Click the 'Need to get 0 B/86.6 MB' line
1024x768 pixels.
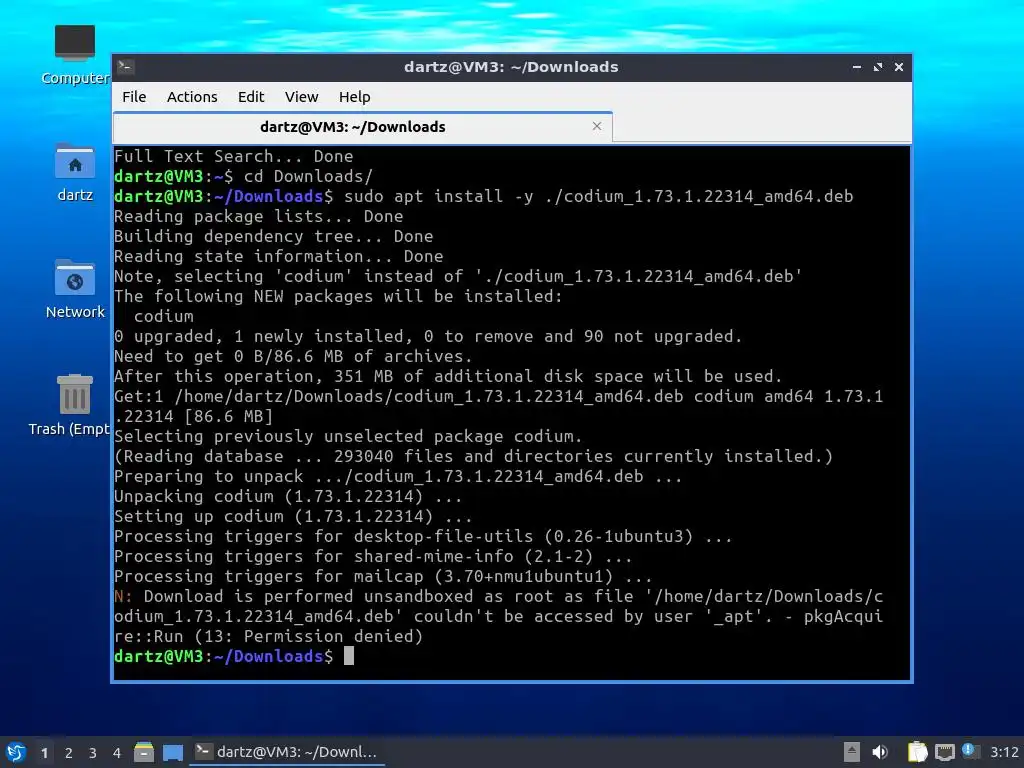point(293,357)
